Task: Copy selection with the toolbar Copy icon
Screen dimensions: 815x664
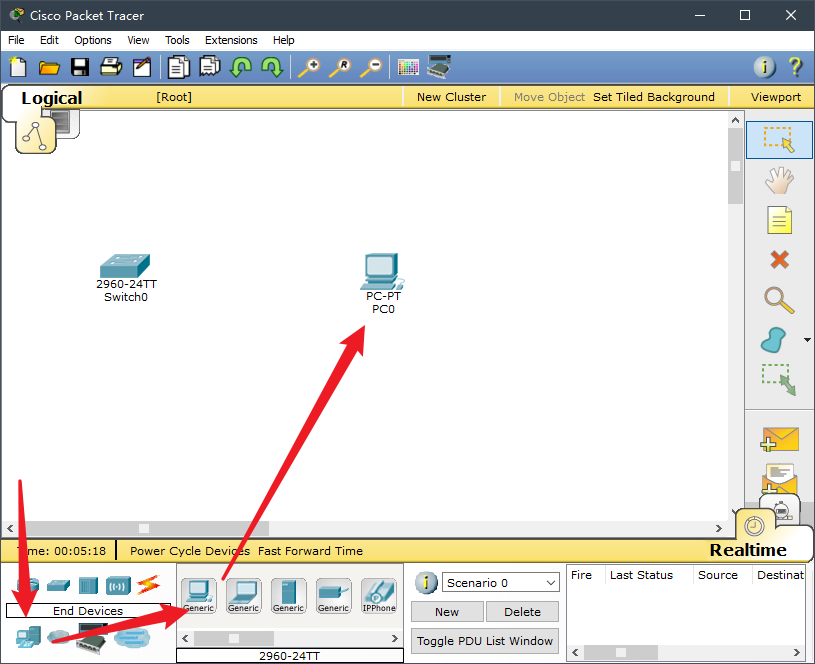Action: point(178,67)
